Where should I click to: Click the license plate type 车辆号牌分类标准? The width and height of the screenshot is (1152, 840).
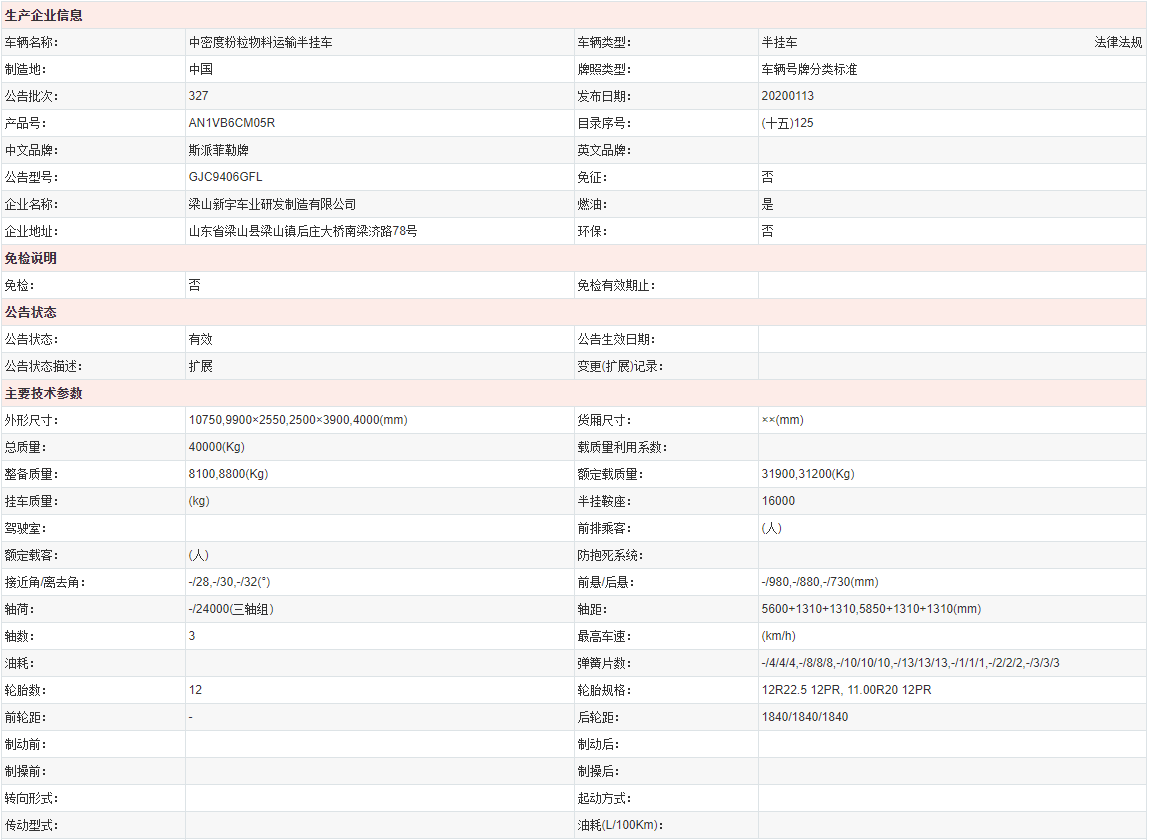point(809,70)
